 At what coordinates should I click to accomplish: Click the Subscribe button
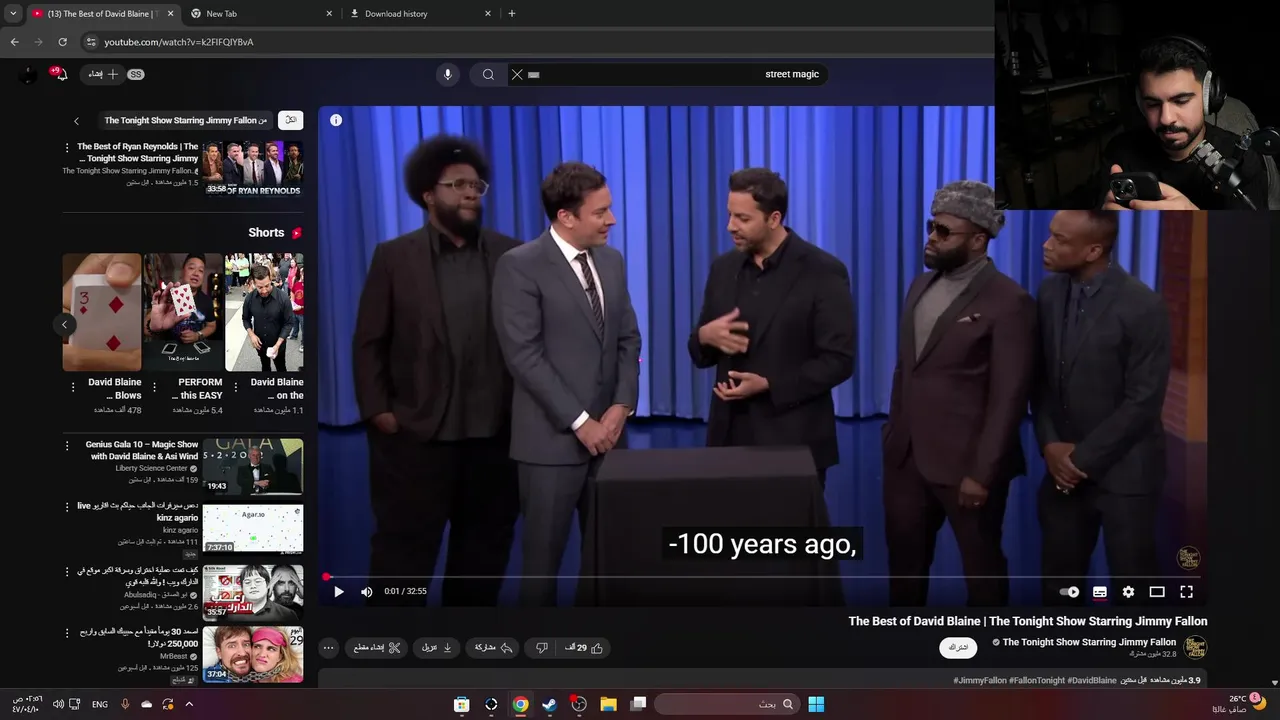(x=958, y=648)
